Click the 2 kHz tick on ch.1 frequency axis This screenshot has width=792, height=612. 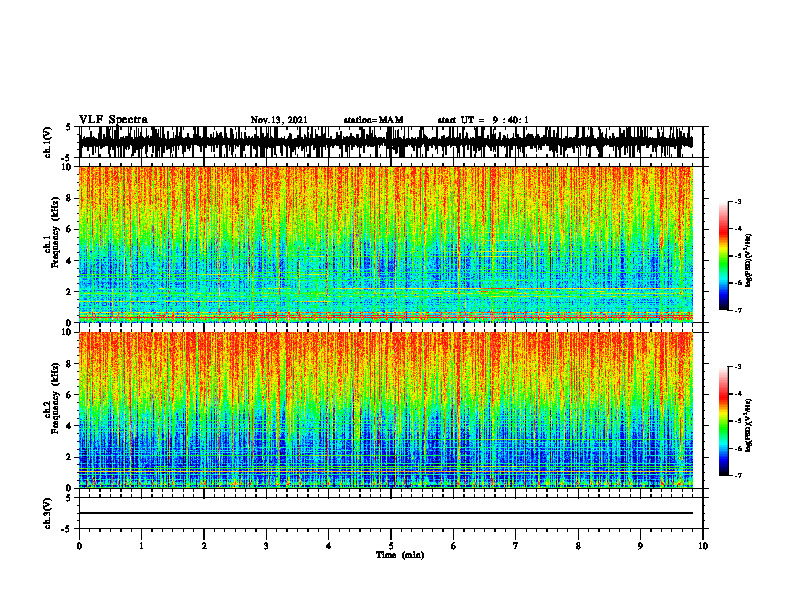tap(69, 292)
